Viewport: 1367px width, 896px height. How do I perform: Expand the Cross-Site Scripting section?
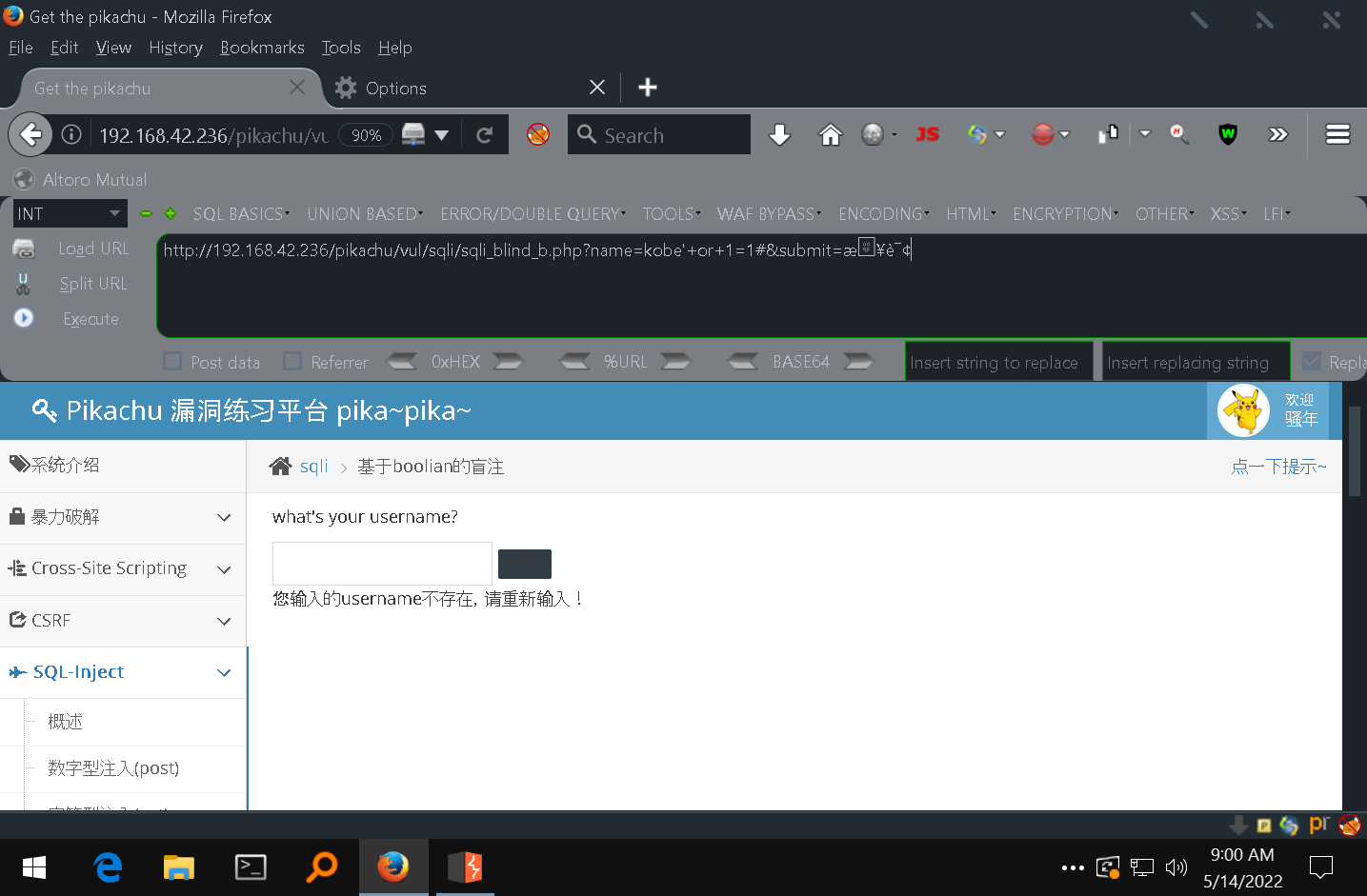tap(123, 568)
